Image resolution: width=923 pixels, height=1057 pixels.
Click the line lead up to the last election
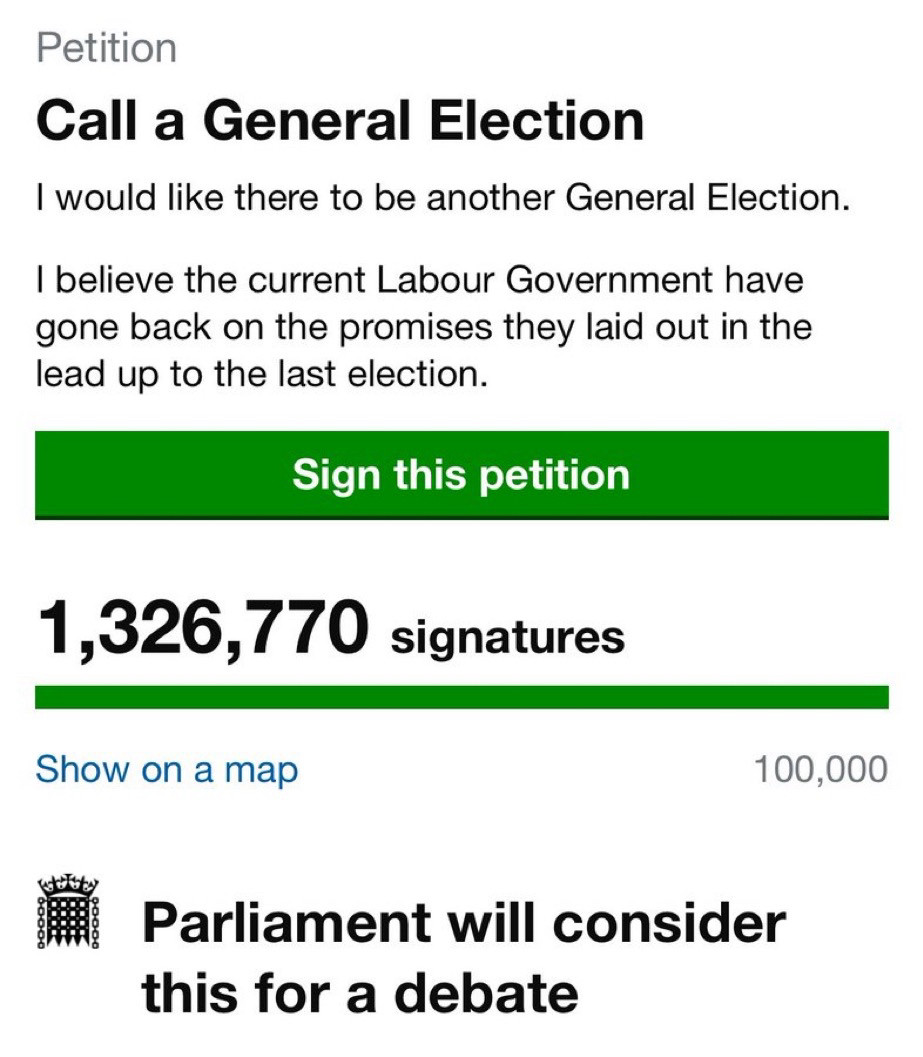point(262,375)
